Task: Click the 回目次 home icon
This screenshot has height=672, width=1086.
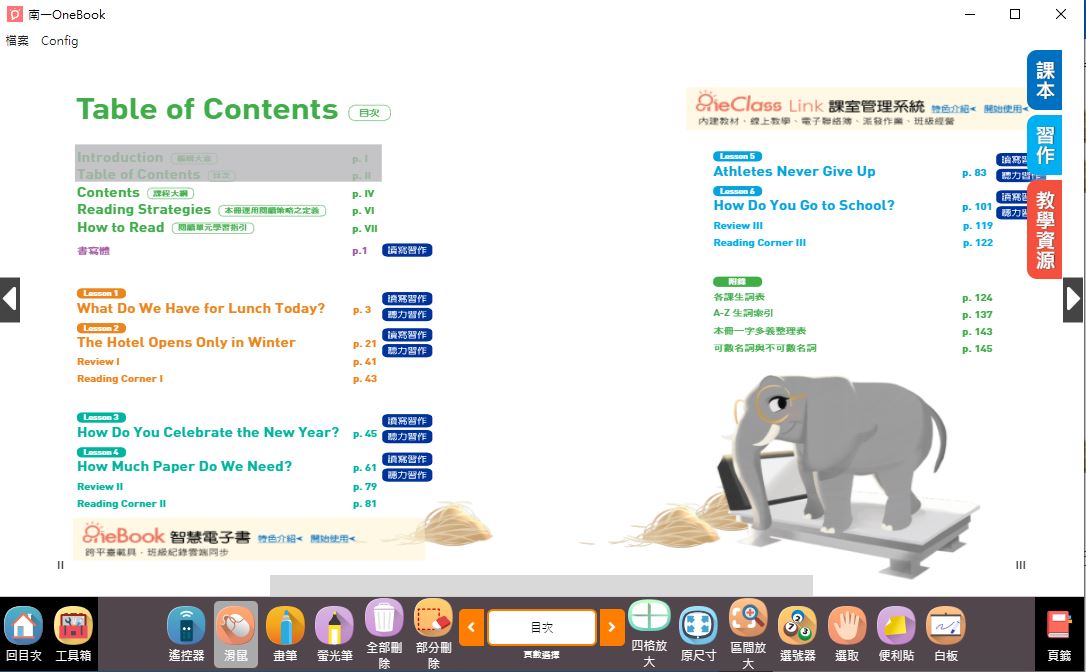Action: pos(24,626)
